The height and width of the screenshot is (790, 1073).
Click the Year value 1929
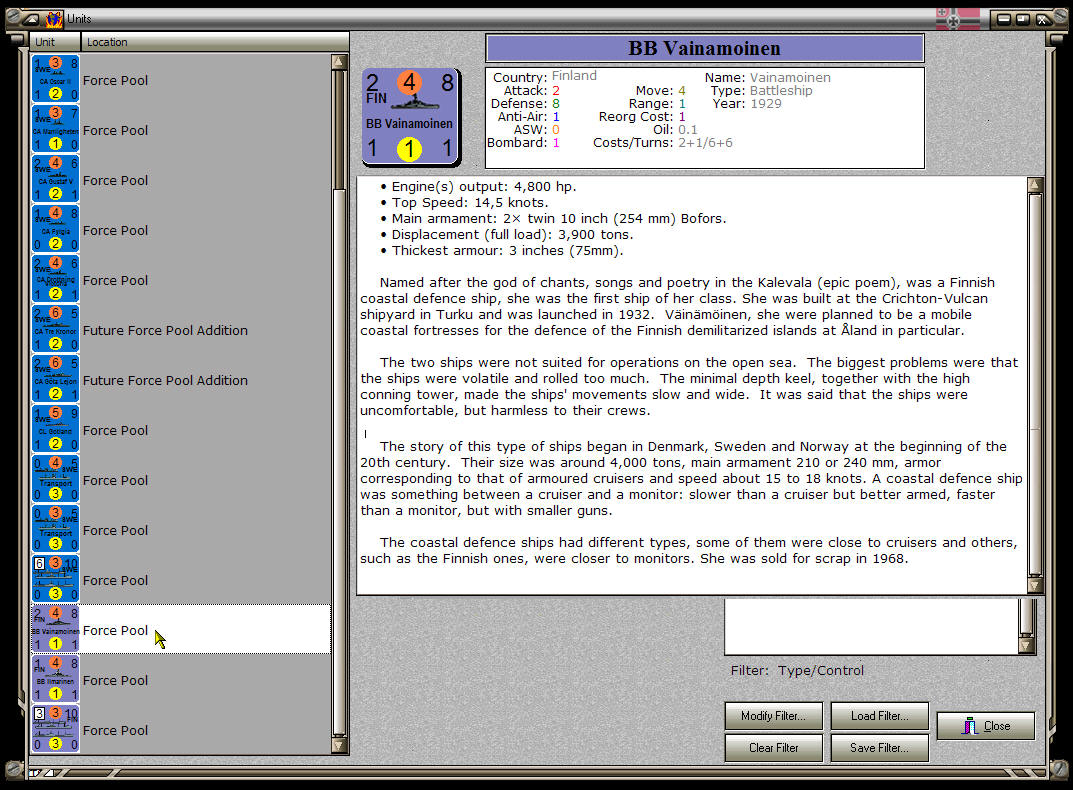tap(766, 103)
